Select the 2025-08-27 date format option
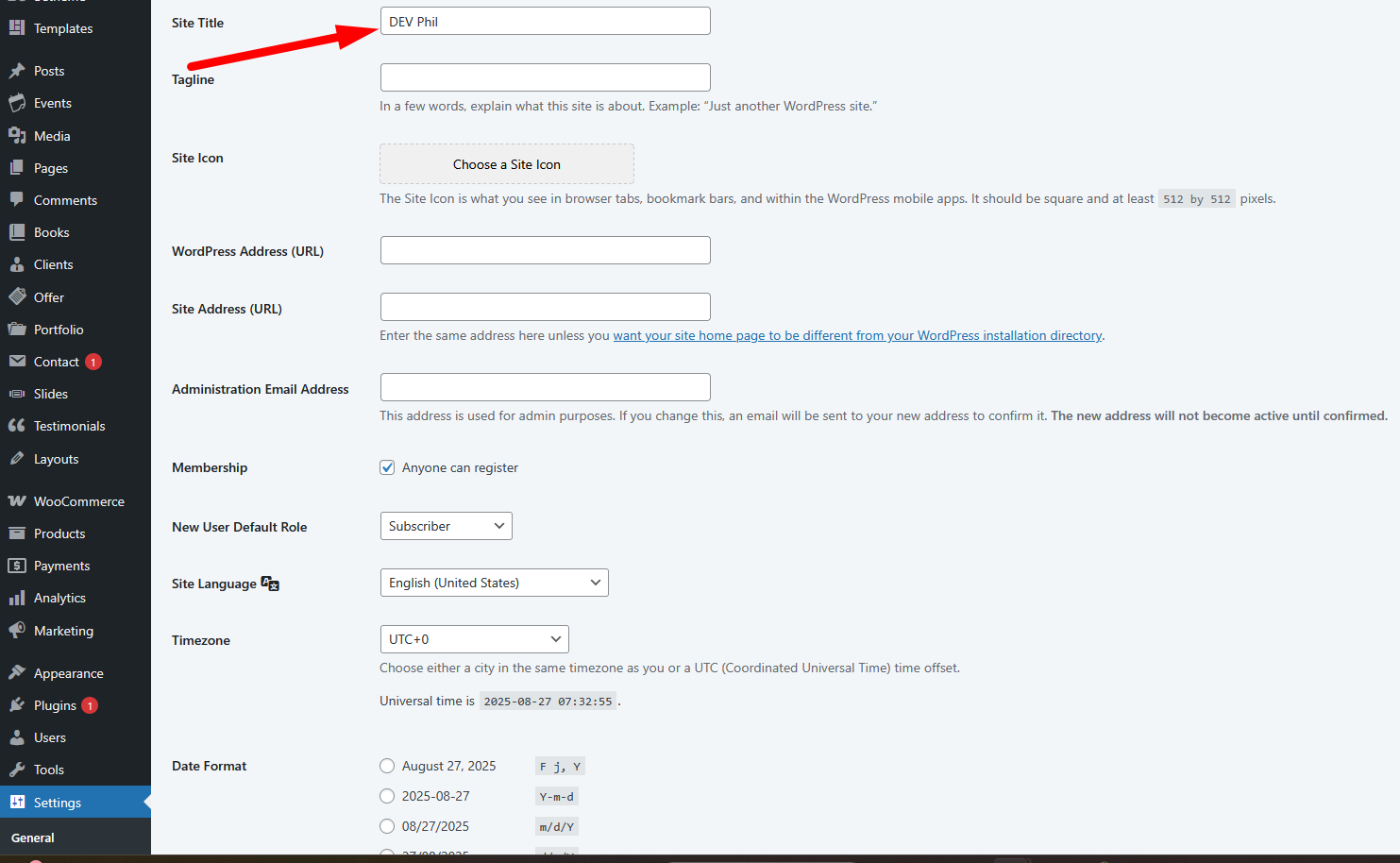The image size is (1400, 863). [x=387, y=796]
